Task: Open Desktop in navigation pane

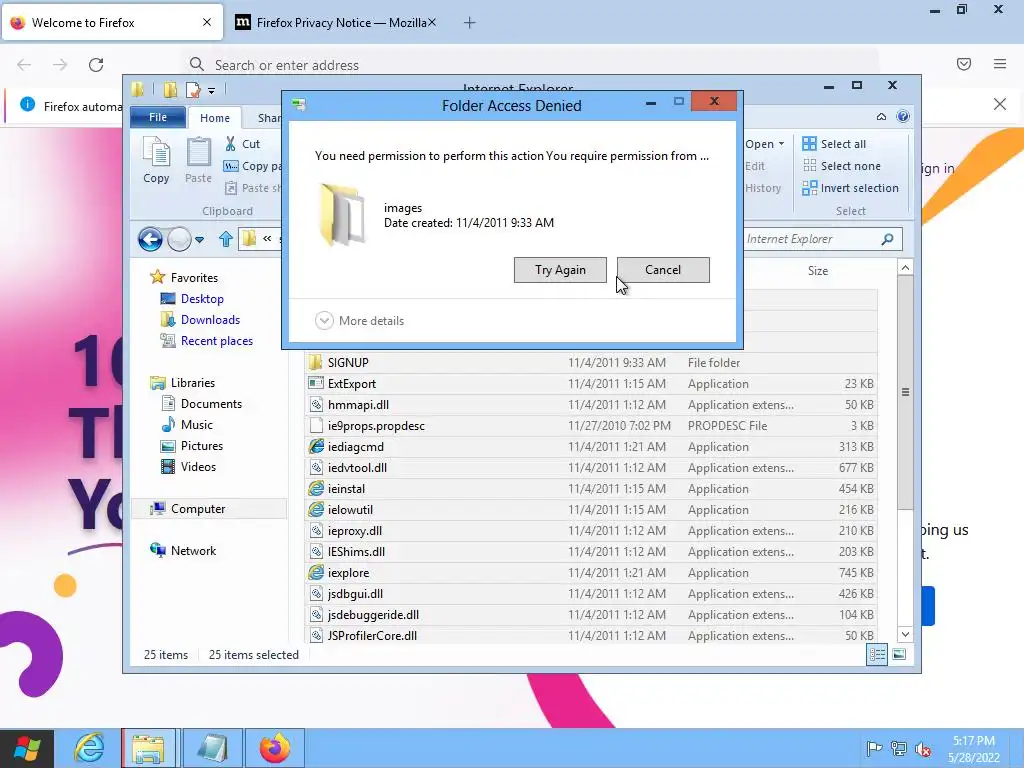Action: (202, 298)
